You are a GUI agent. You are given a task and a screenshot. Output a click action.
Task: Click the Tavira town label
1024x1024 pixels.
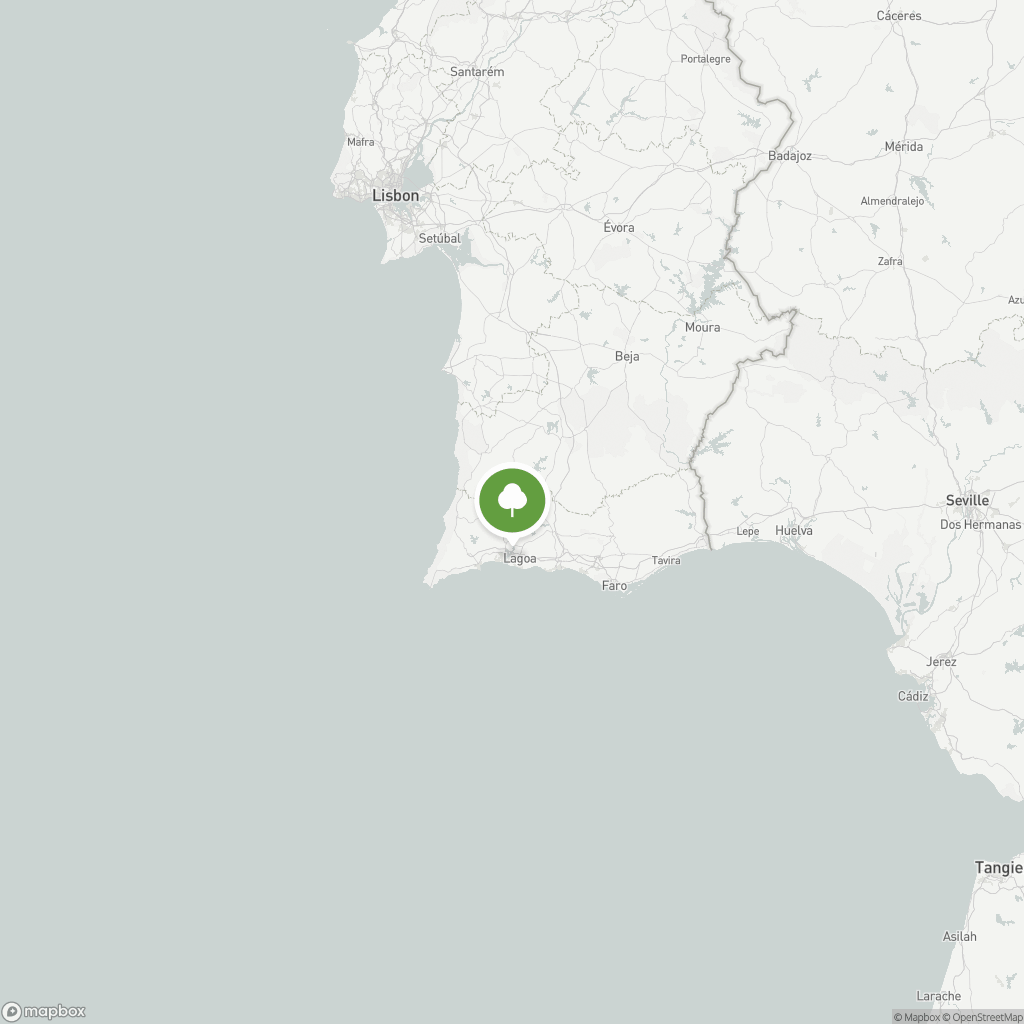[x=666, y=560]
